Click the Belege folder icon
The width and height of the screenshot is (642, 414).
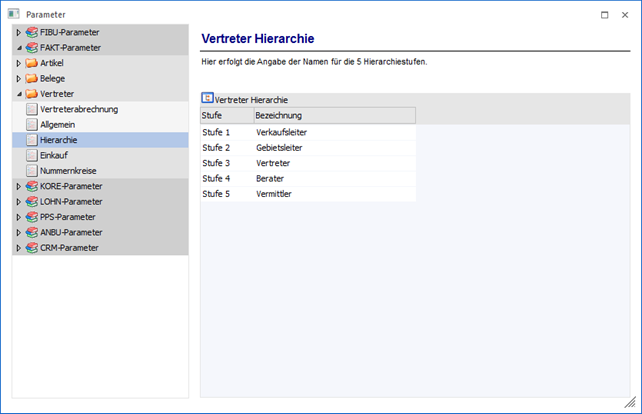(32, 78)
